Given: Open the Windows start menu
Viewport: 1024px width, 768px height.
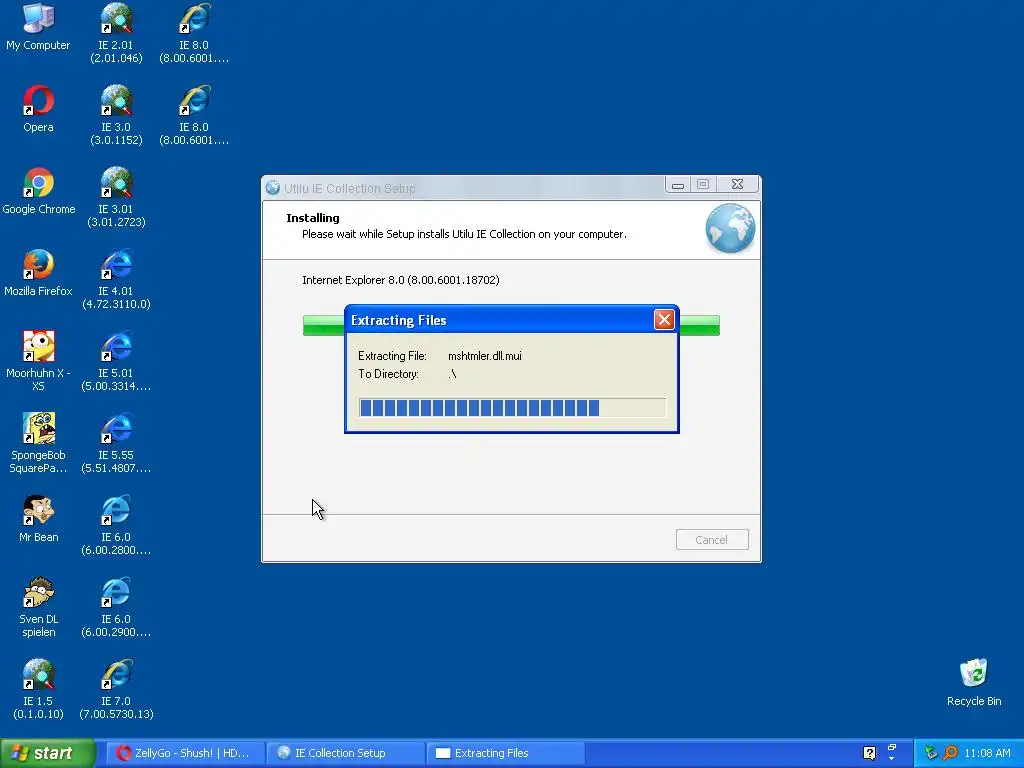Looking at the screenshot, I should [x=48, y=753].
